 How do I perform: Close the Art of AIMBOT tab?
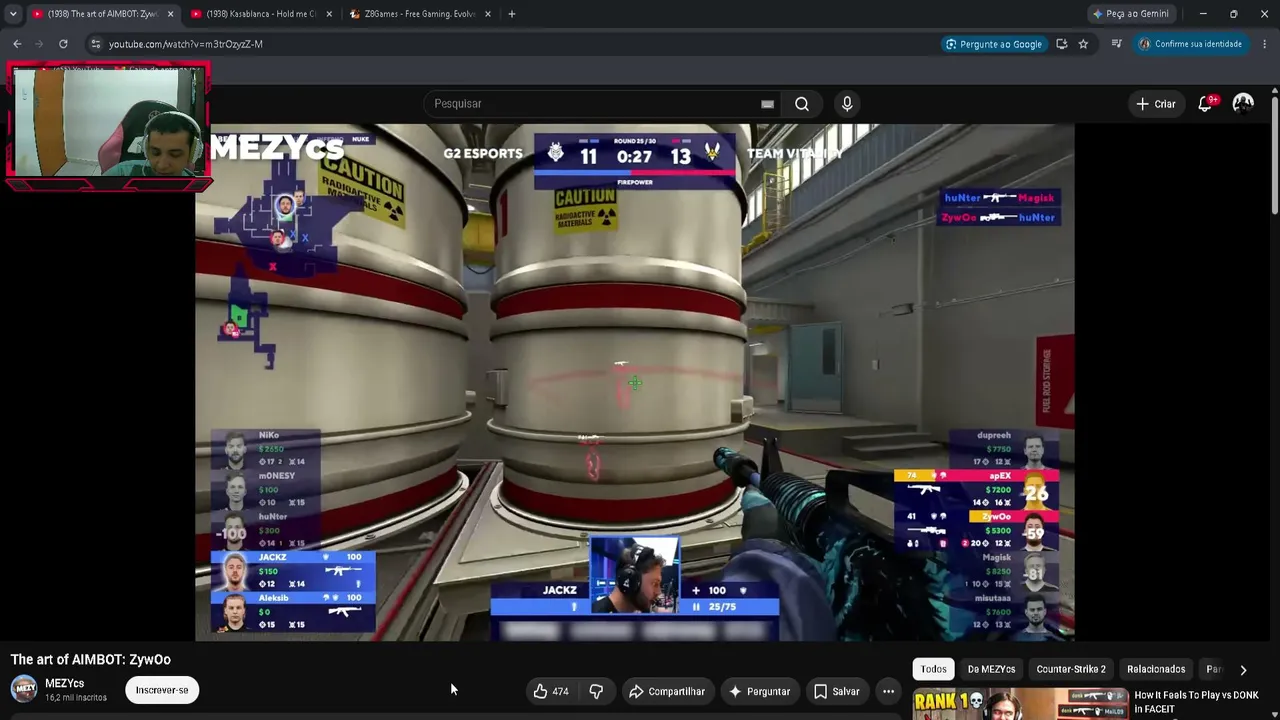click(x=170, y=14)
